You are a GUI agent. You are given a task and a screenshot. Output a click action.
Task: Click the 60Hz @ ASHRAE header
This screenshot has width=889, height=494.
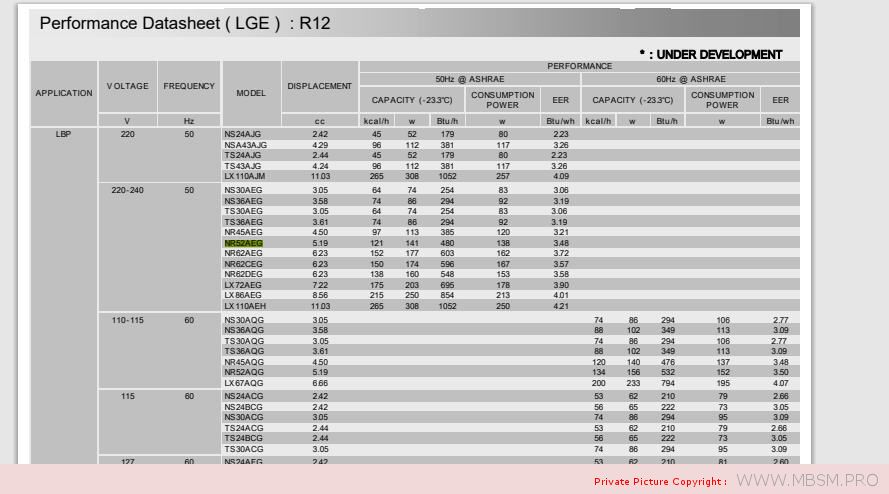(x=690, y=79)
